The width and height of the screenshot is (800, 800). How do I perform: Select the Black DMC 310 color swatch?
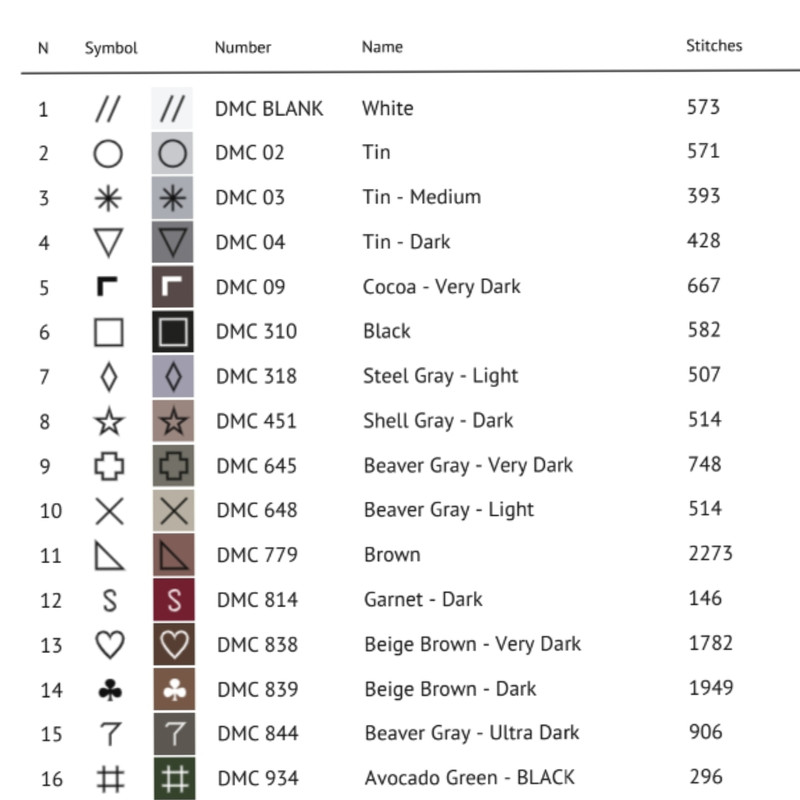[x=174, y=332]
